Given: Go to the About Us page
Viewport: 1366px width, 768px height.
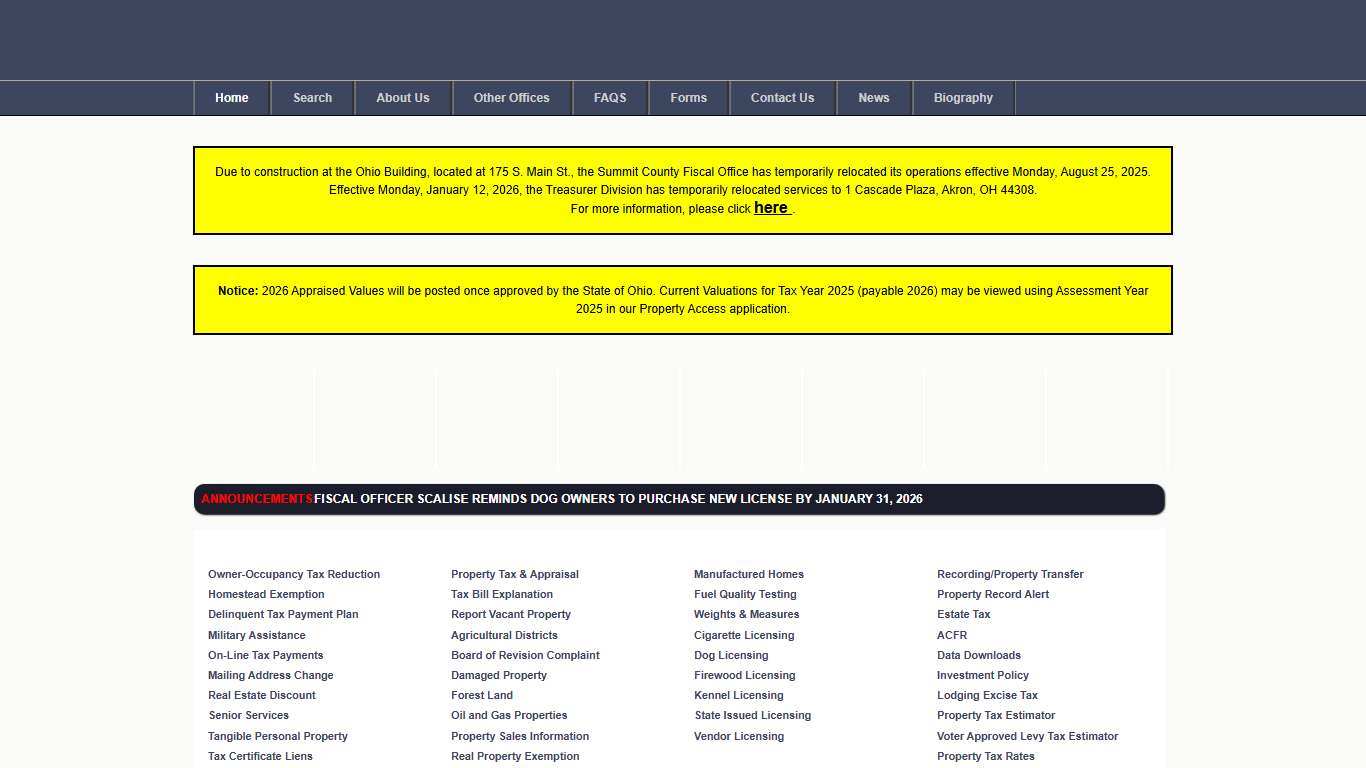Looking at the screenshot, I should [402, 98].
